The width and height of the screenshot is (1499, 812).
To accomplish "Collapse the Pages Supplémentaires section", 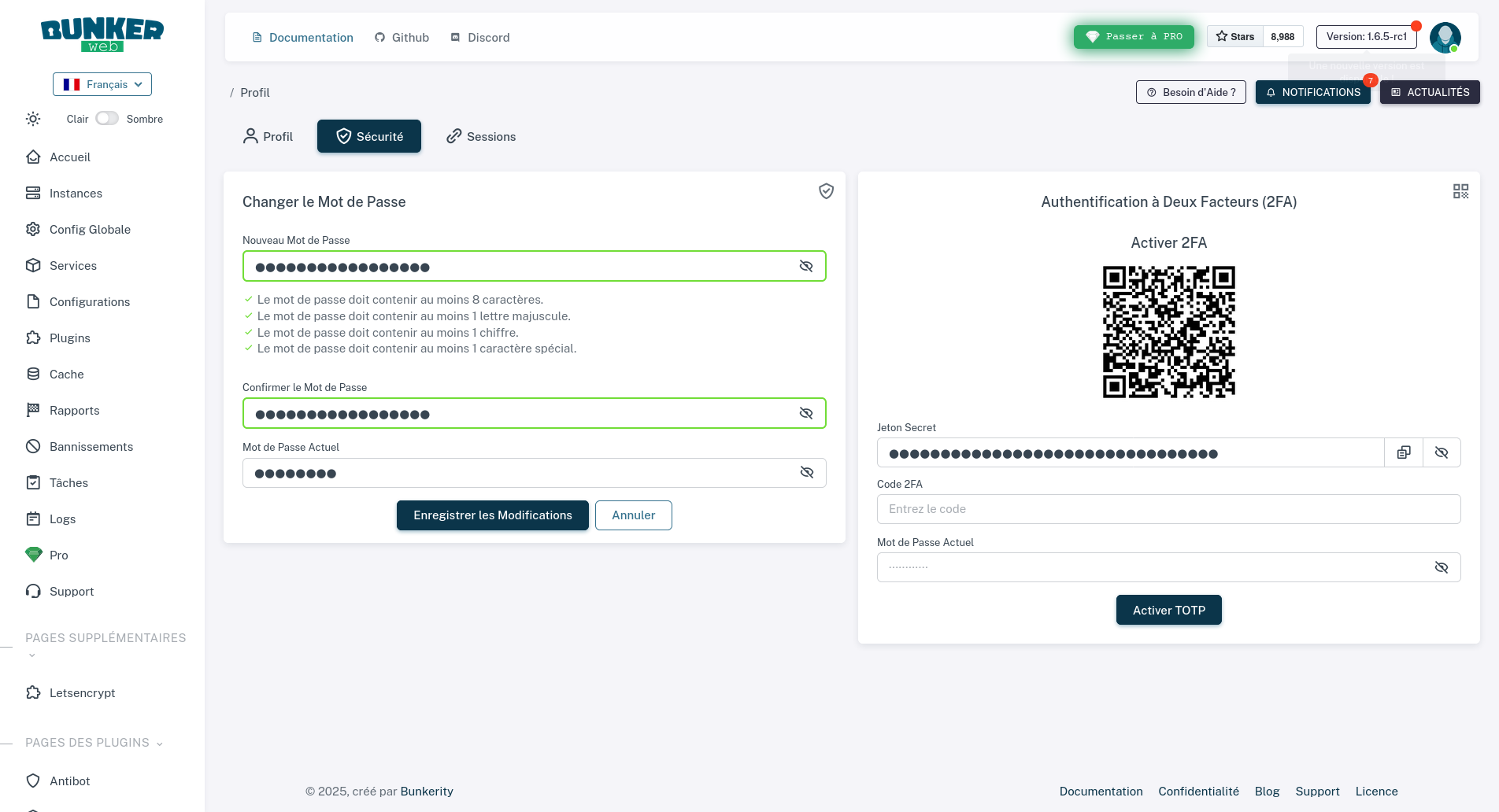I will click(32, 655).
